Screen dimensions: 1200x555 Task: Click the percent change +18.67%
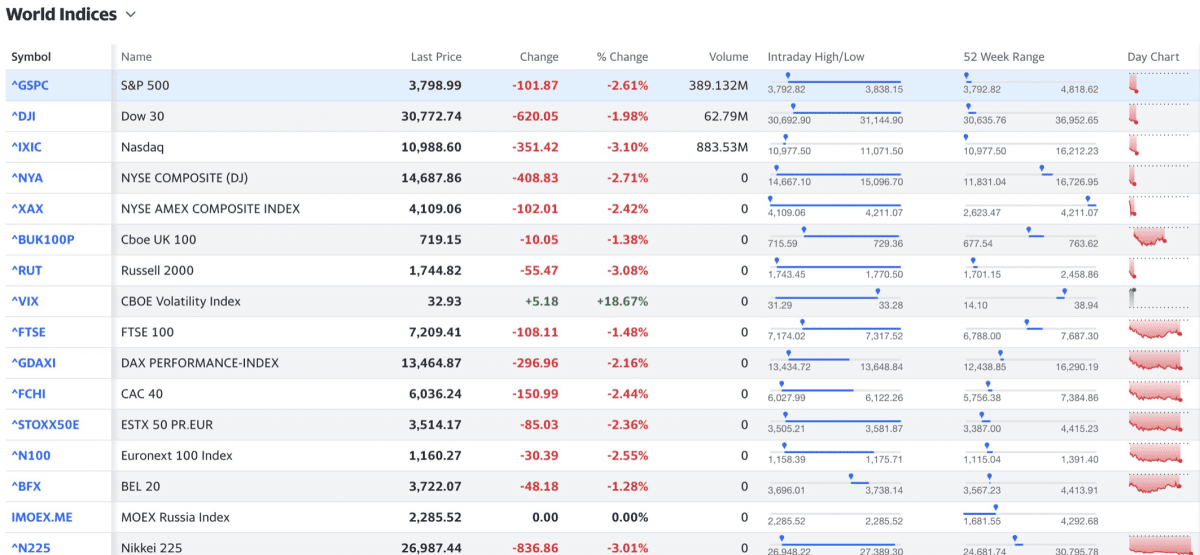tap(622, 302)
